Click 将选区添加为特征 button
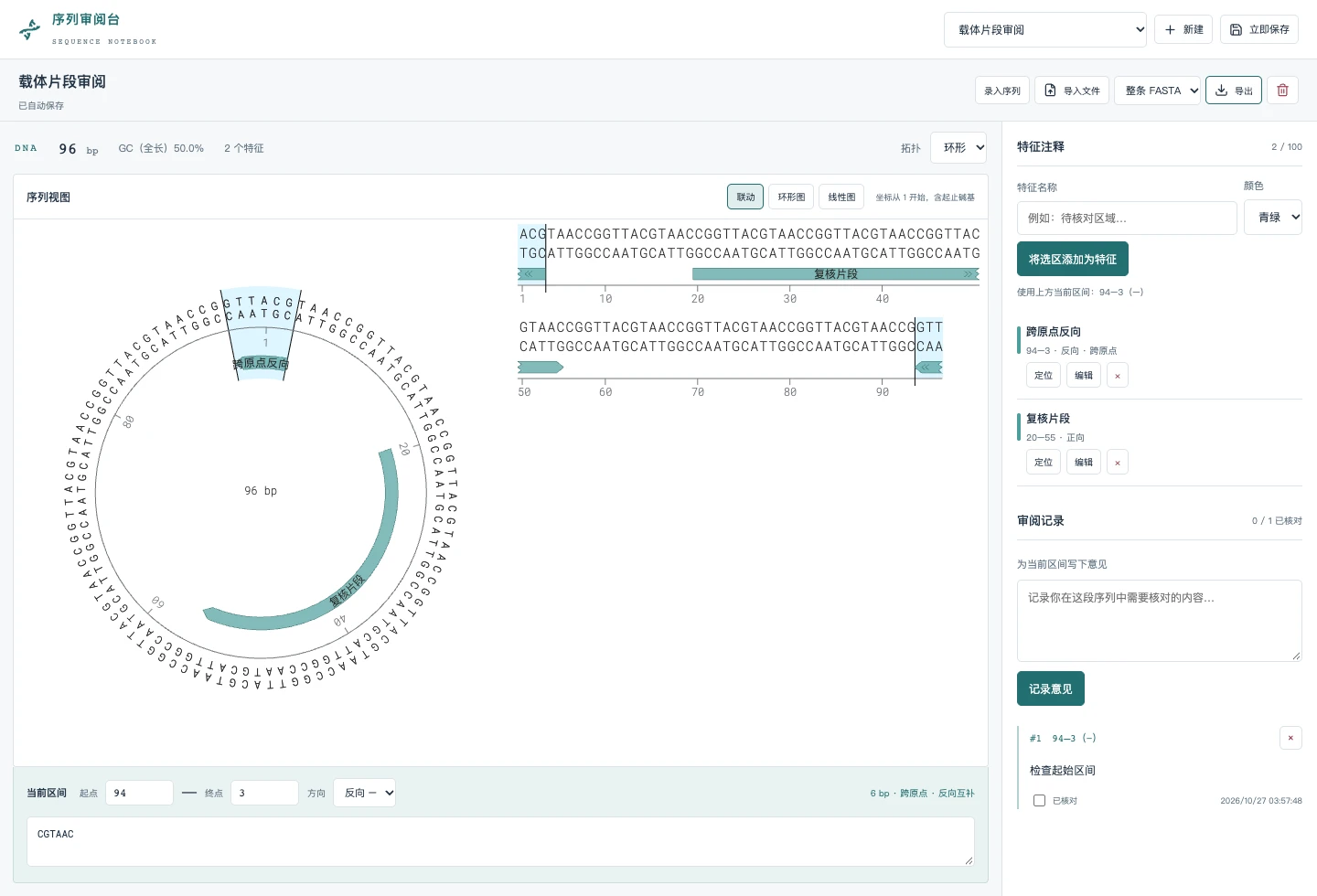 tap(1073, 259)
